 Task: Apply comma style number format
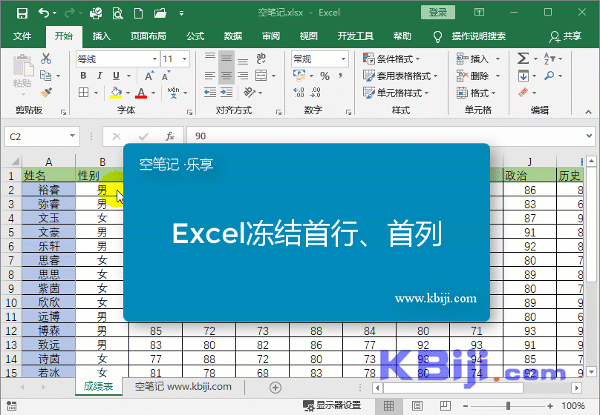point(340,76)
